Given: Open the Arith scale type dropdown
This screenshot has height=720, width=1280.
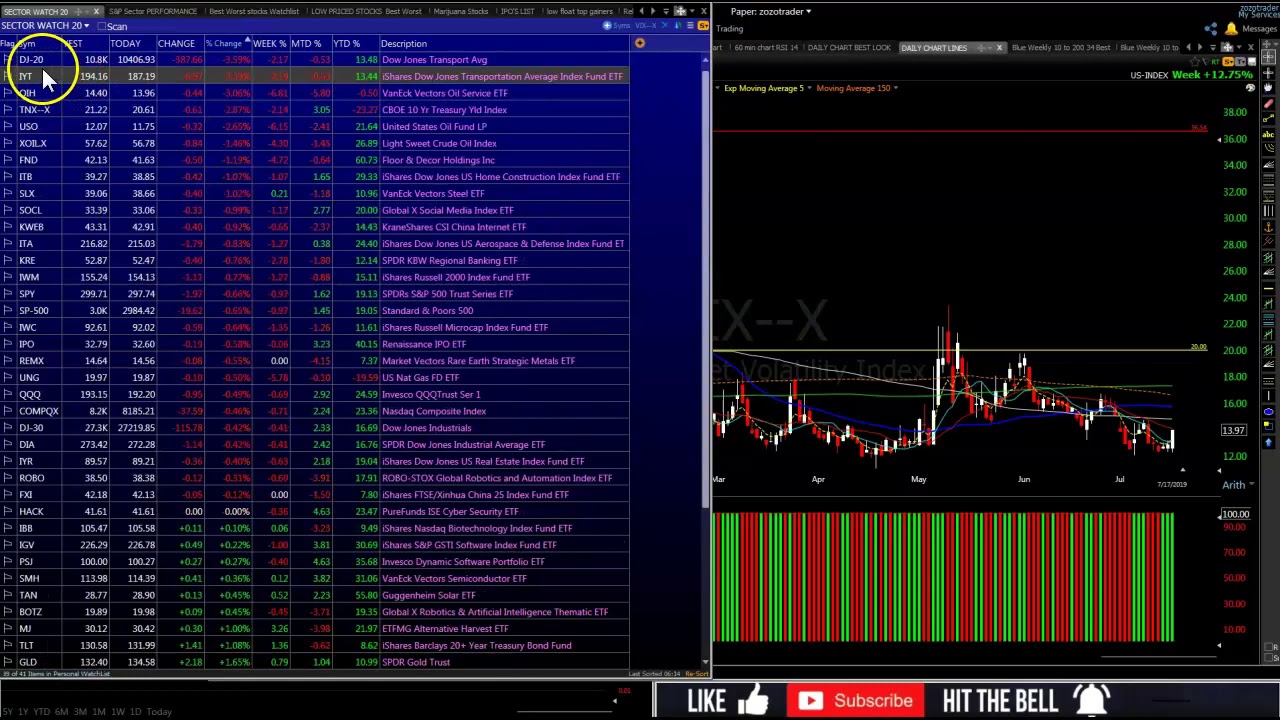Looking at the screenshot, I should tap(1238, 485).
